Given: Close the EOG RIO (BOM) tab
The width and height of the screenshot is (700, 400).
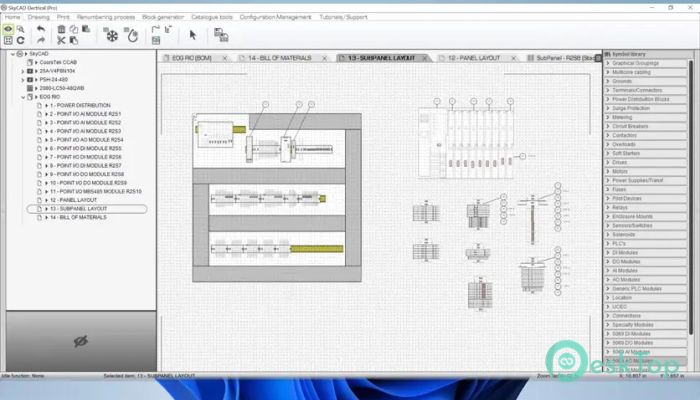Looking at the screenshot, I should point(225,58).
